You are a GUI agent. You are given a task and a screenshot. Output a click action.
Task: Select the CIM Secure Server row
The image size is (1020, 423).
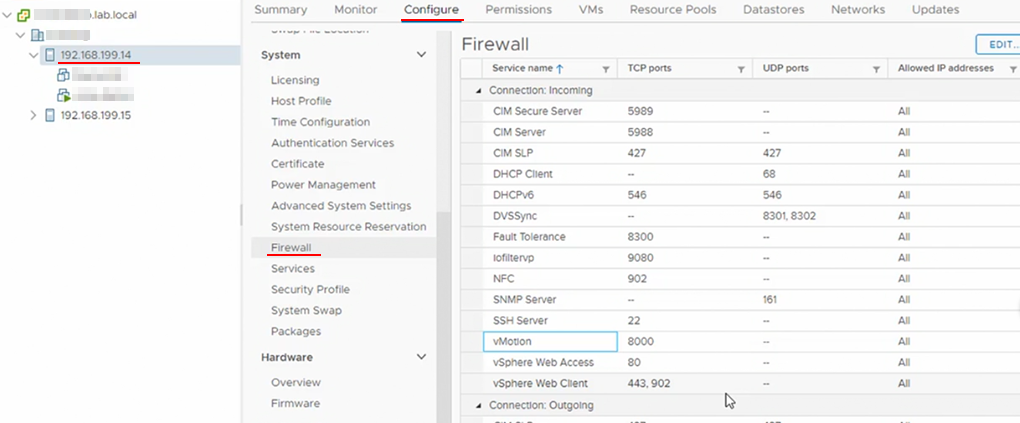740,111
